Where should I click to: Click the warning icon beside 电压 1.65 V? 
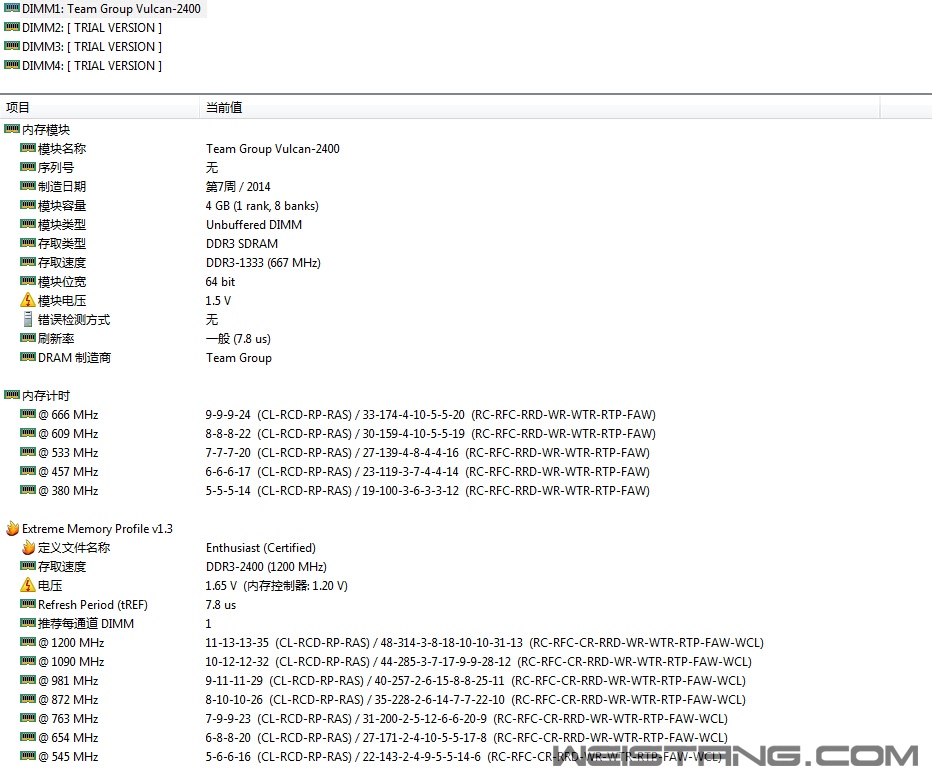(28, 586)
